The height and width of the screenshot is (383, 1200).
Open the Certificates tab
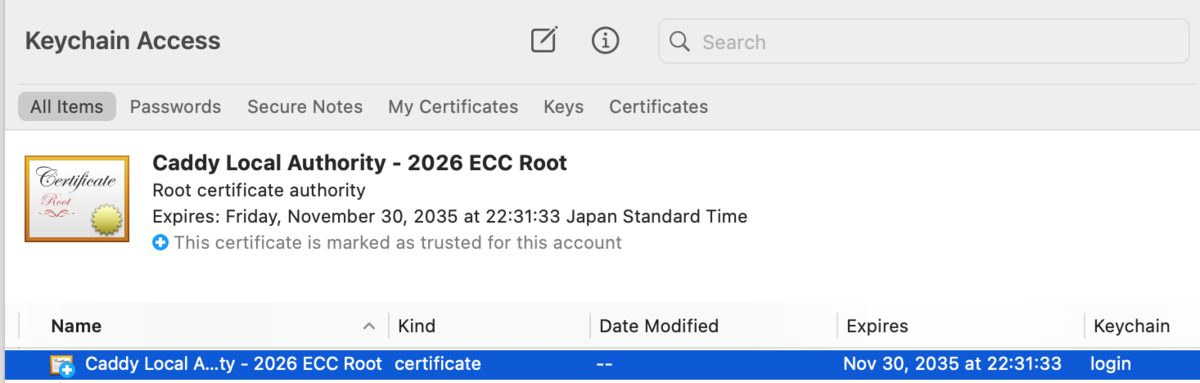click(x=658, y=106)
